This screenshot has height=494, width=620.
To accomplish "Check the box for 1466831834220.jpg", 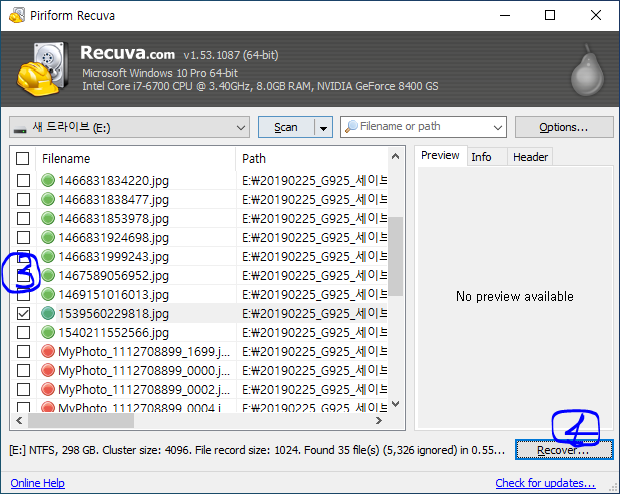I will [x=23, y=180].
